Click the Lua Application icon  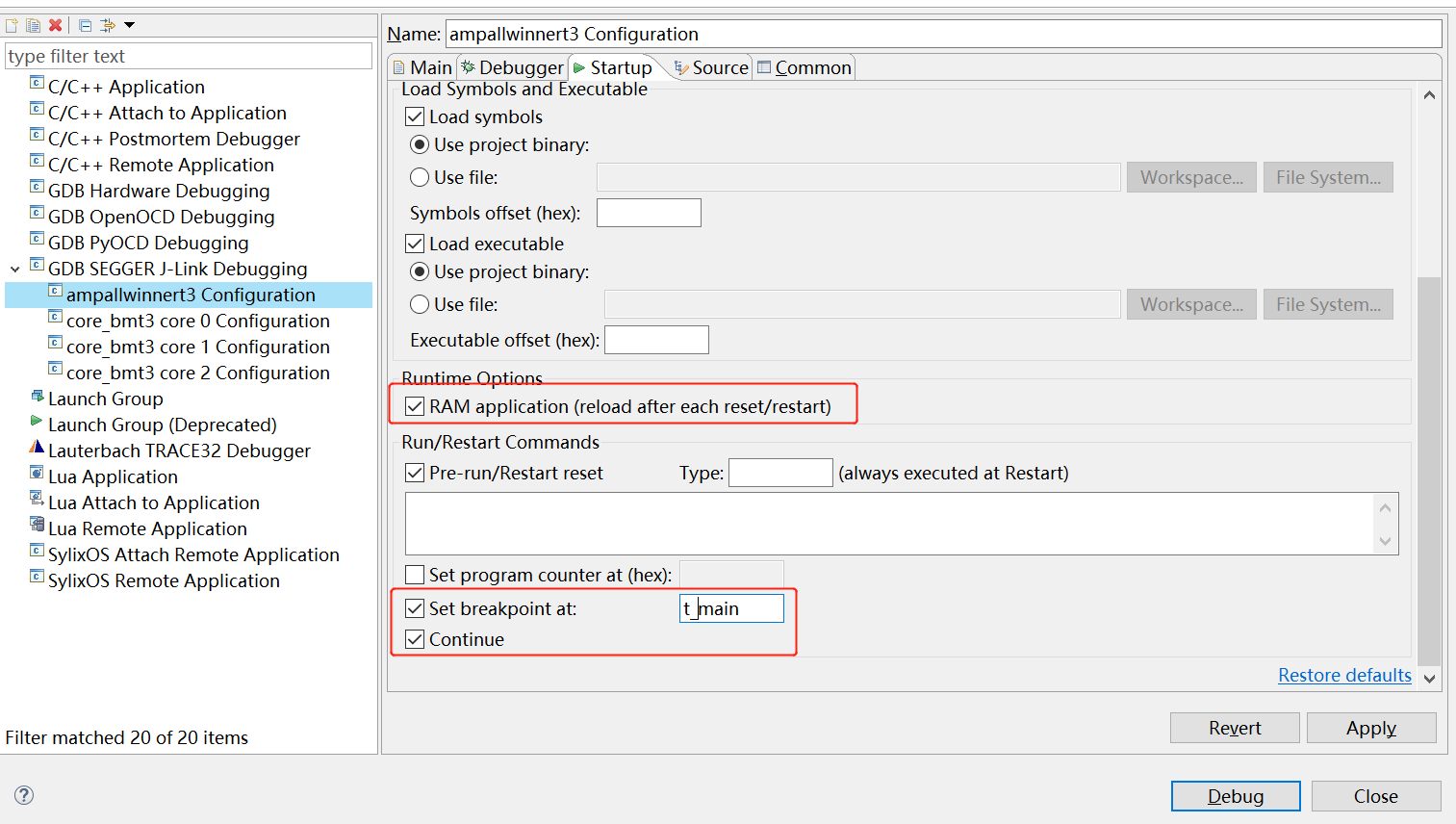point(37,473)
